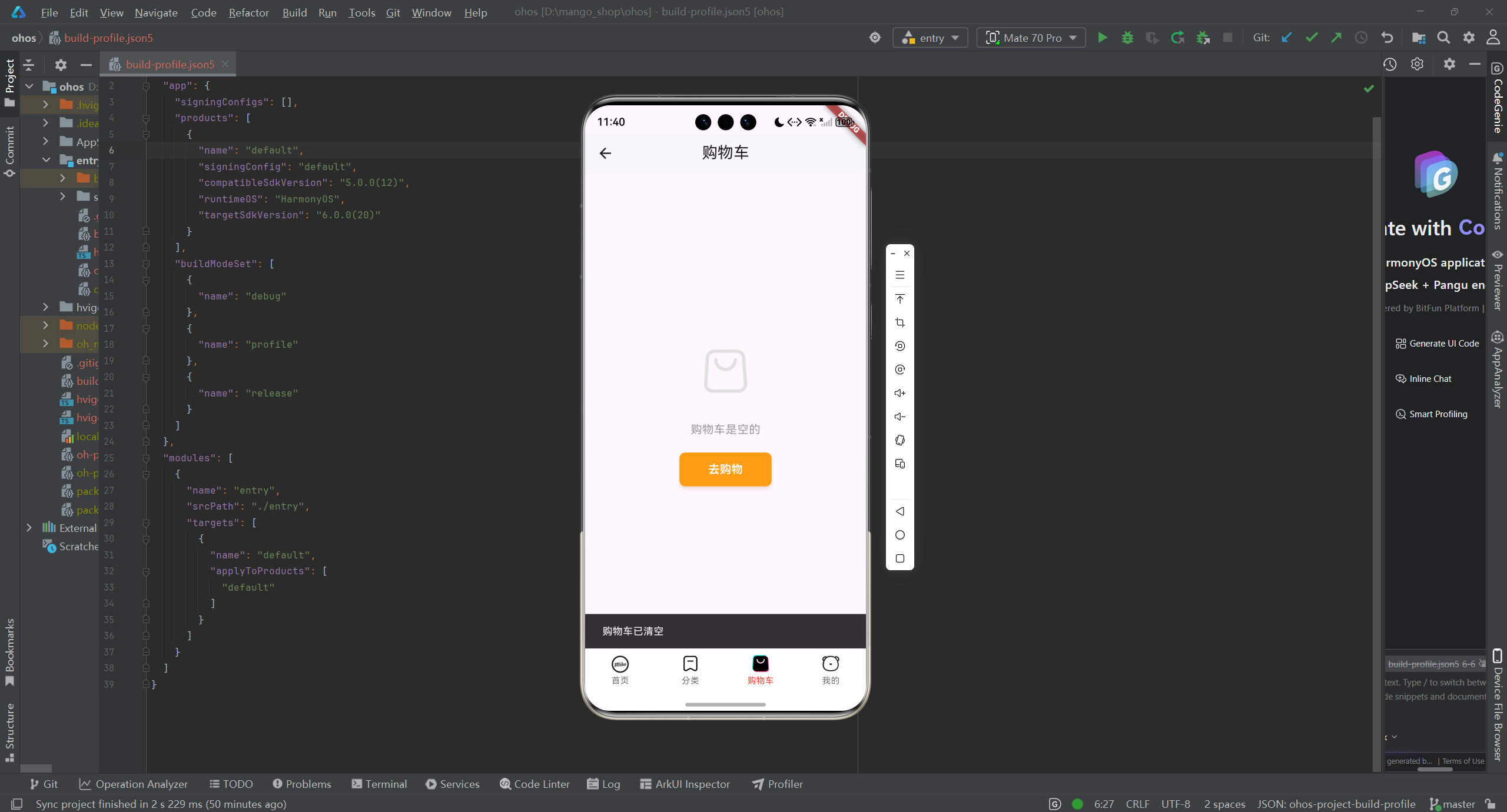This screenshot has width=1507, height=812.
Task: Click the green Run button in the toolbar
Action: (x=1102, y=38)
